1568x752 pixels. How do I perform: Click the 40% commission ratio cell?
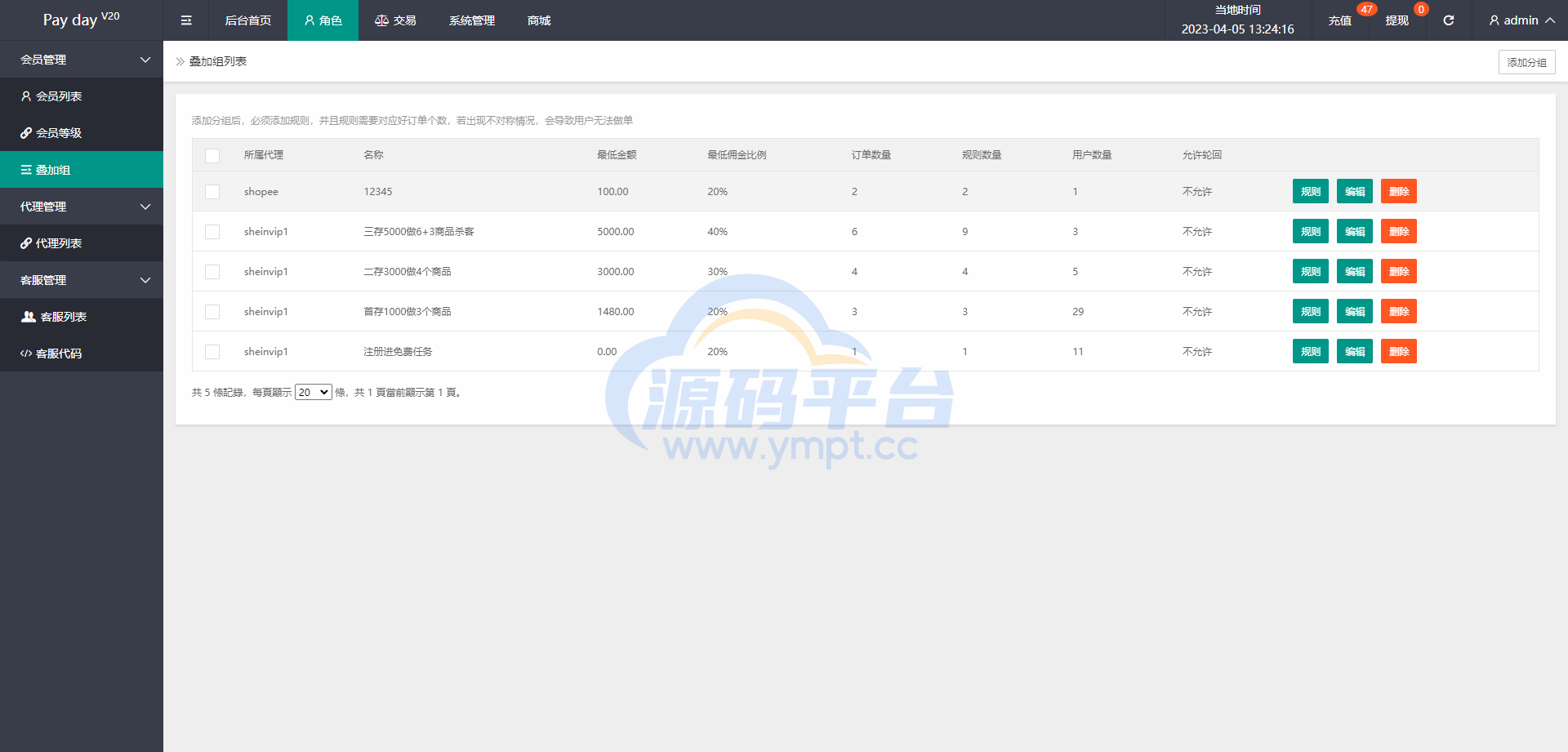coord(718,232)
